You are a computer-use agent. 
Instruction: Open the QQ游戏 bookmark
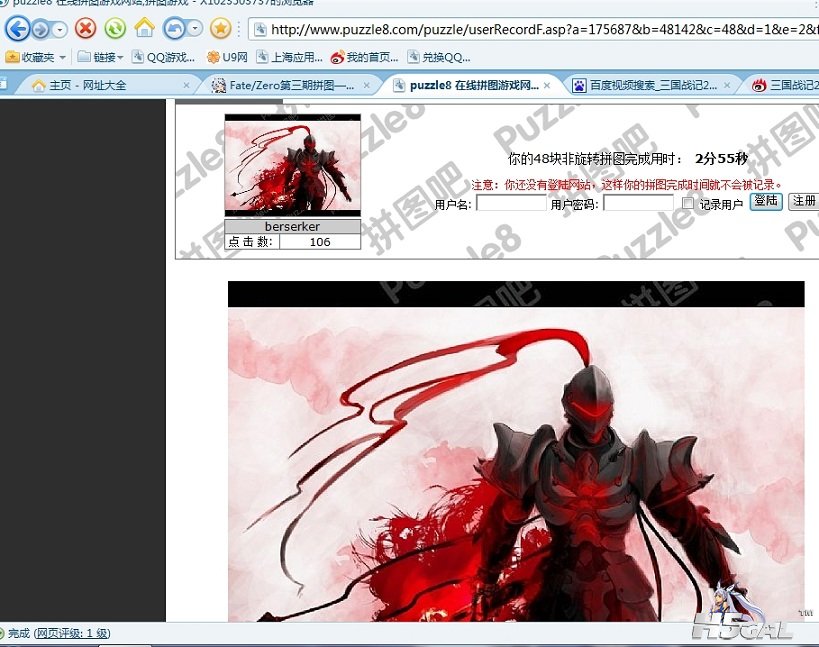163,57
